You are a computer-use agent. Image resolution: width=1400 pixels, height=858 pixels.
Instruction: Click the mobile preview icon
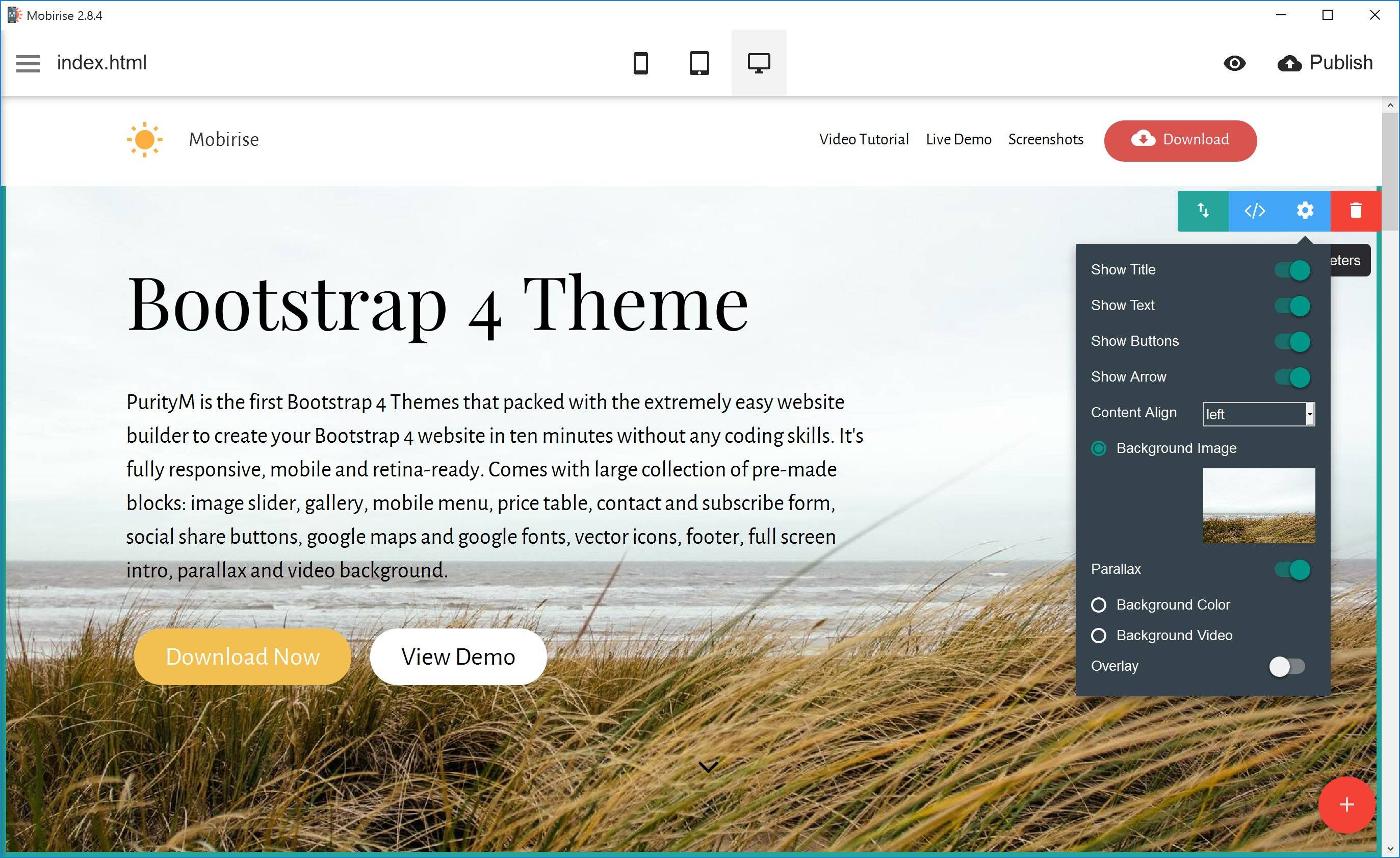point(641,62)
